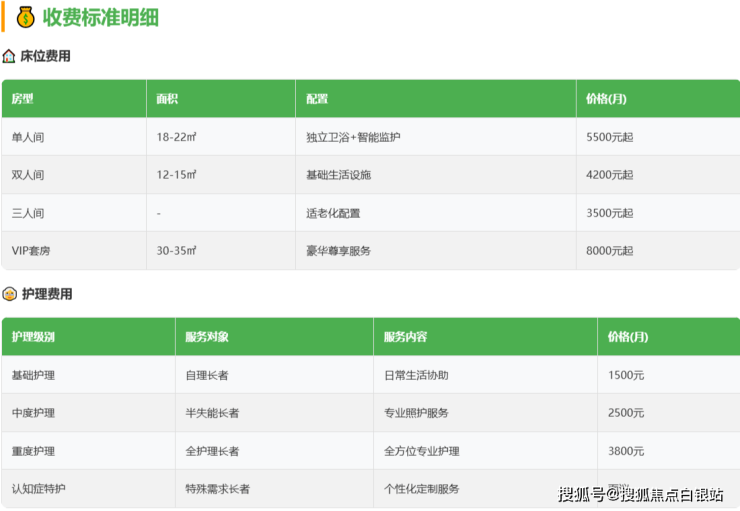Click the 房型 column header
Screen dimensions: 740x511
pyautogui.click(x=22, y=99)
